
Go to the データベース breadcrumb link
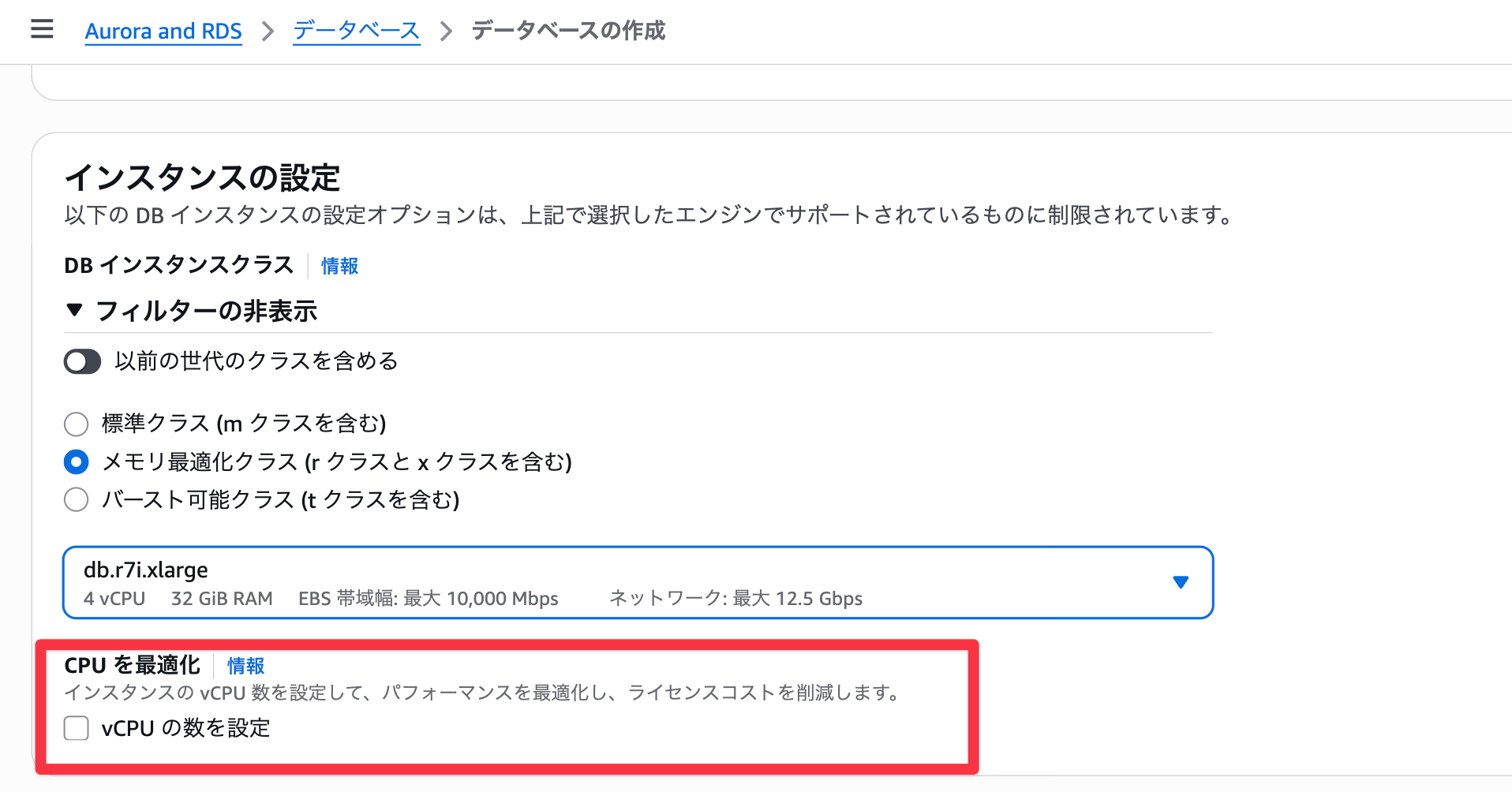point(356,31)
